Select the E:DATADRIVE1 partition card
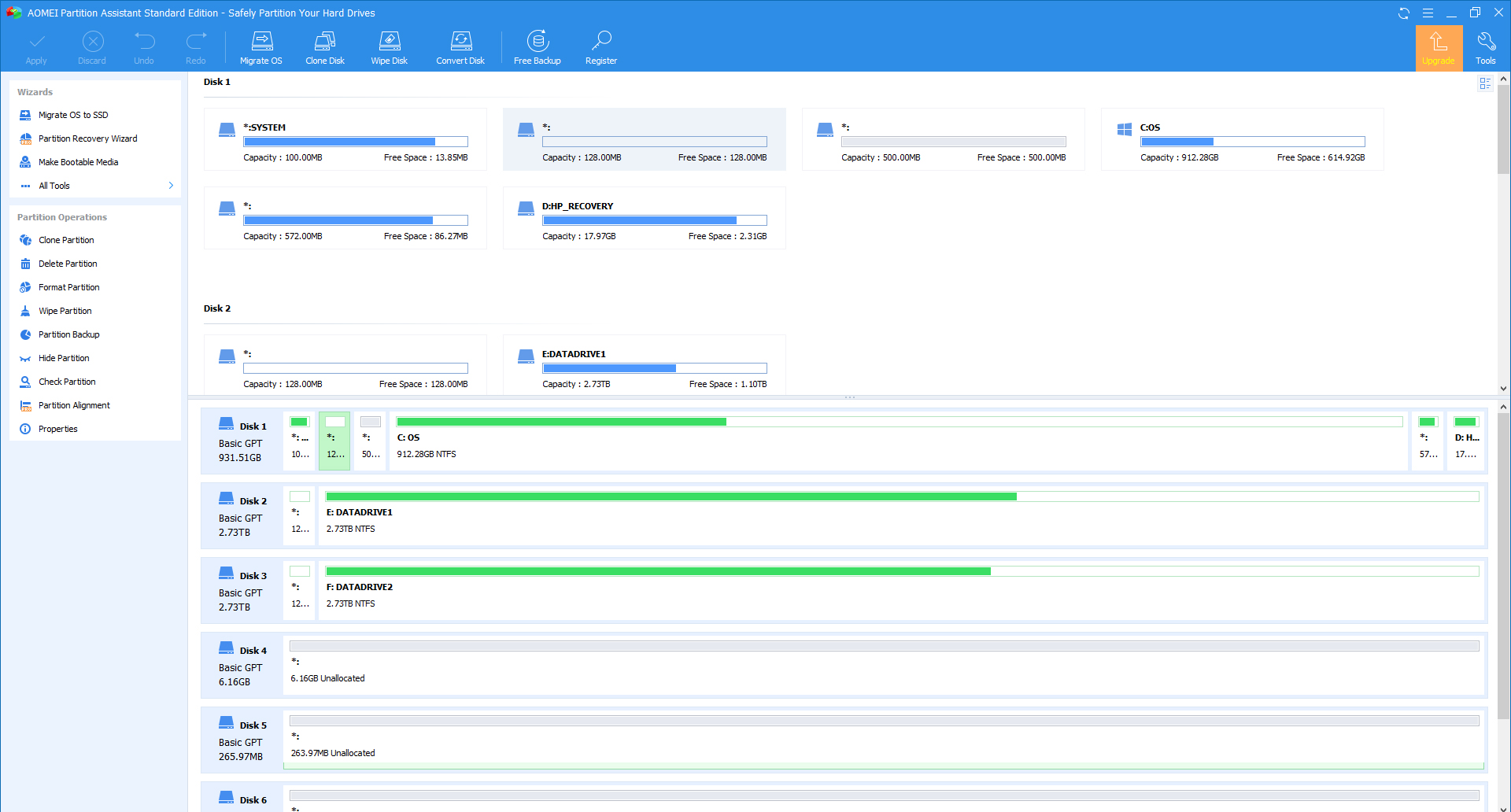 [x=645, y=364]
